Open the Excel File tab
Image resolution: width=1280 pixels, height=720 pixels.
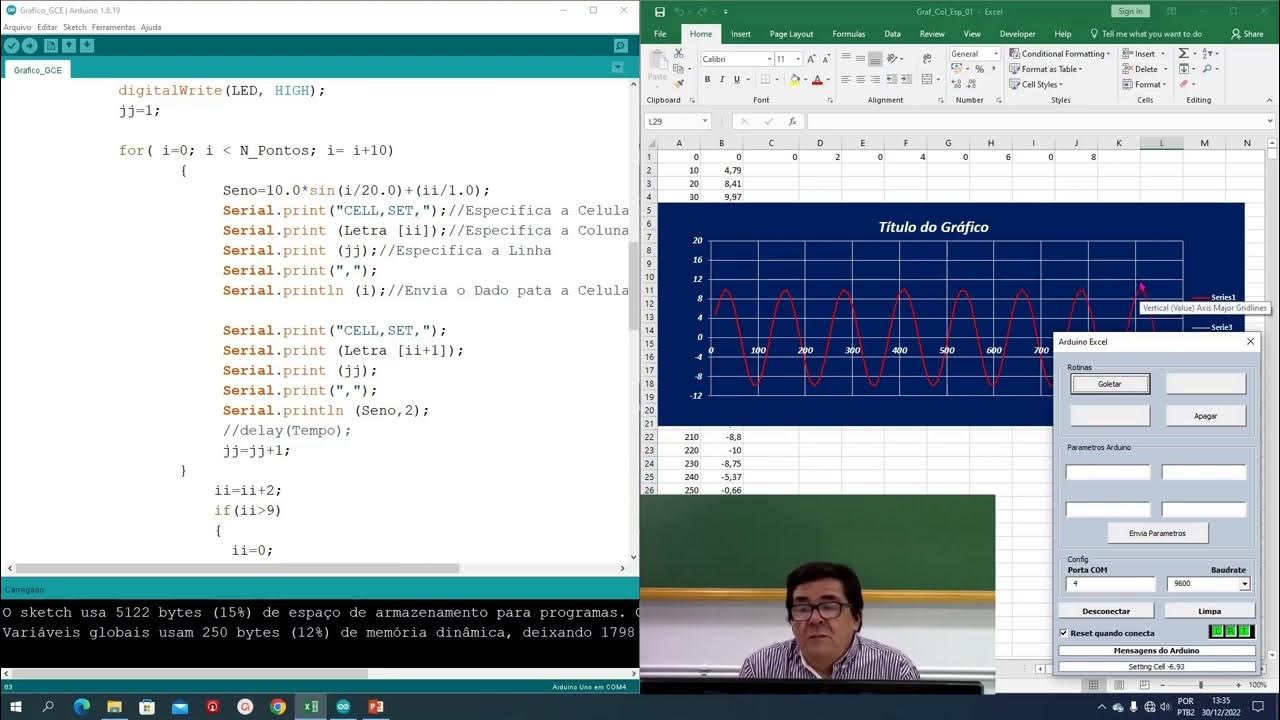[660, 34]
